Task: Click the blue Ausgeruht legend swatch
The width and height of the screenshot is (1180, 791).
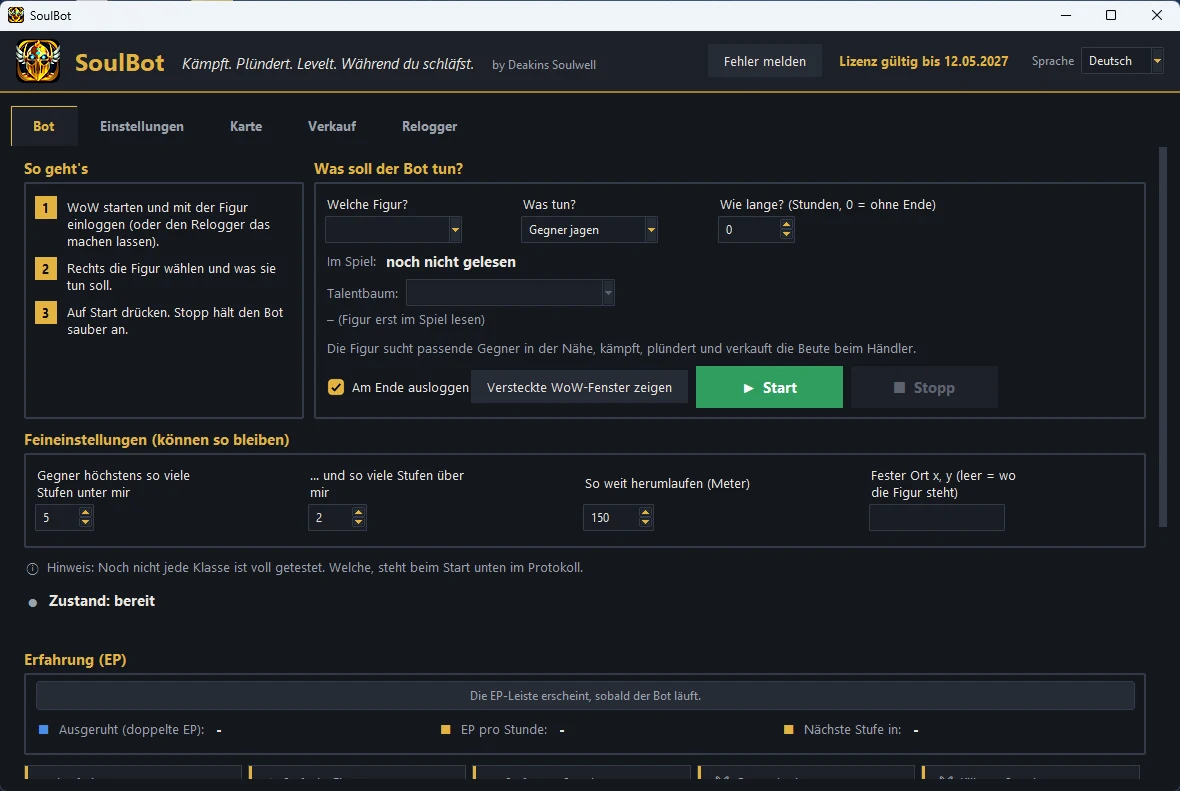Action: tap(44, 730)
